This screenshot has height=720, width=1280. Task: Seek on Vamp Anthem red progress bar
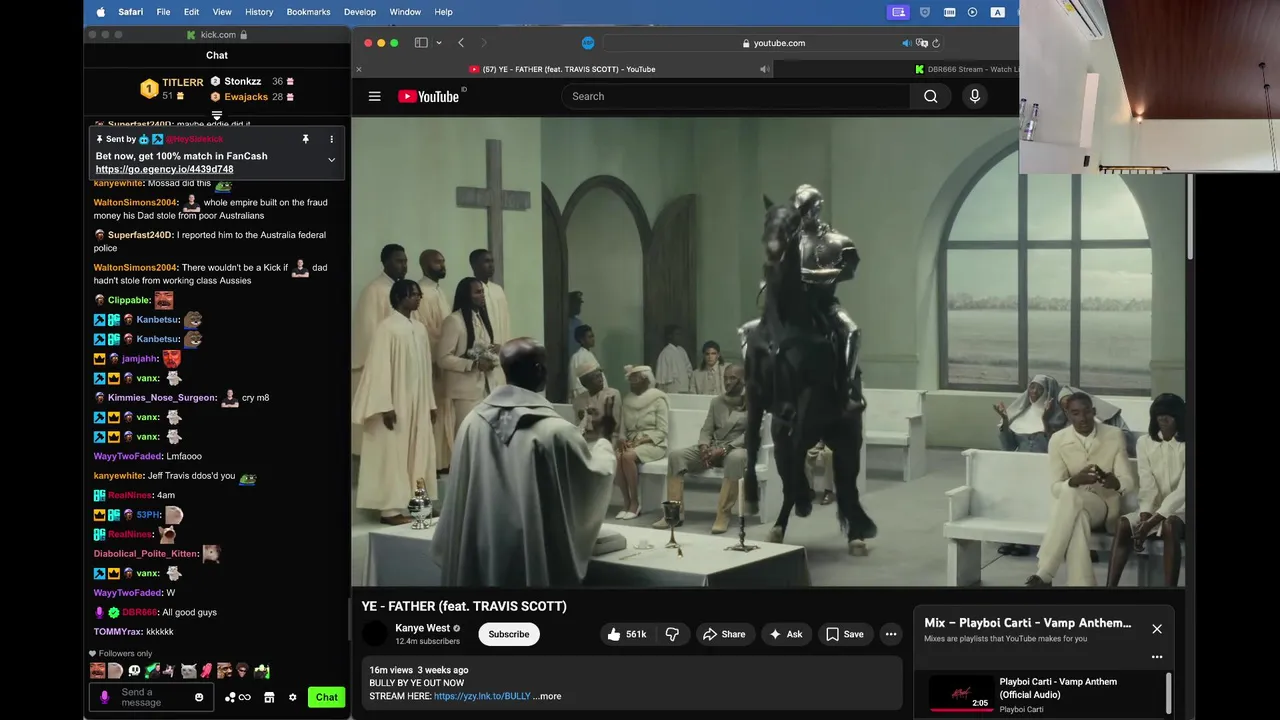coord(961,711)
